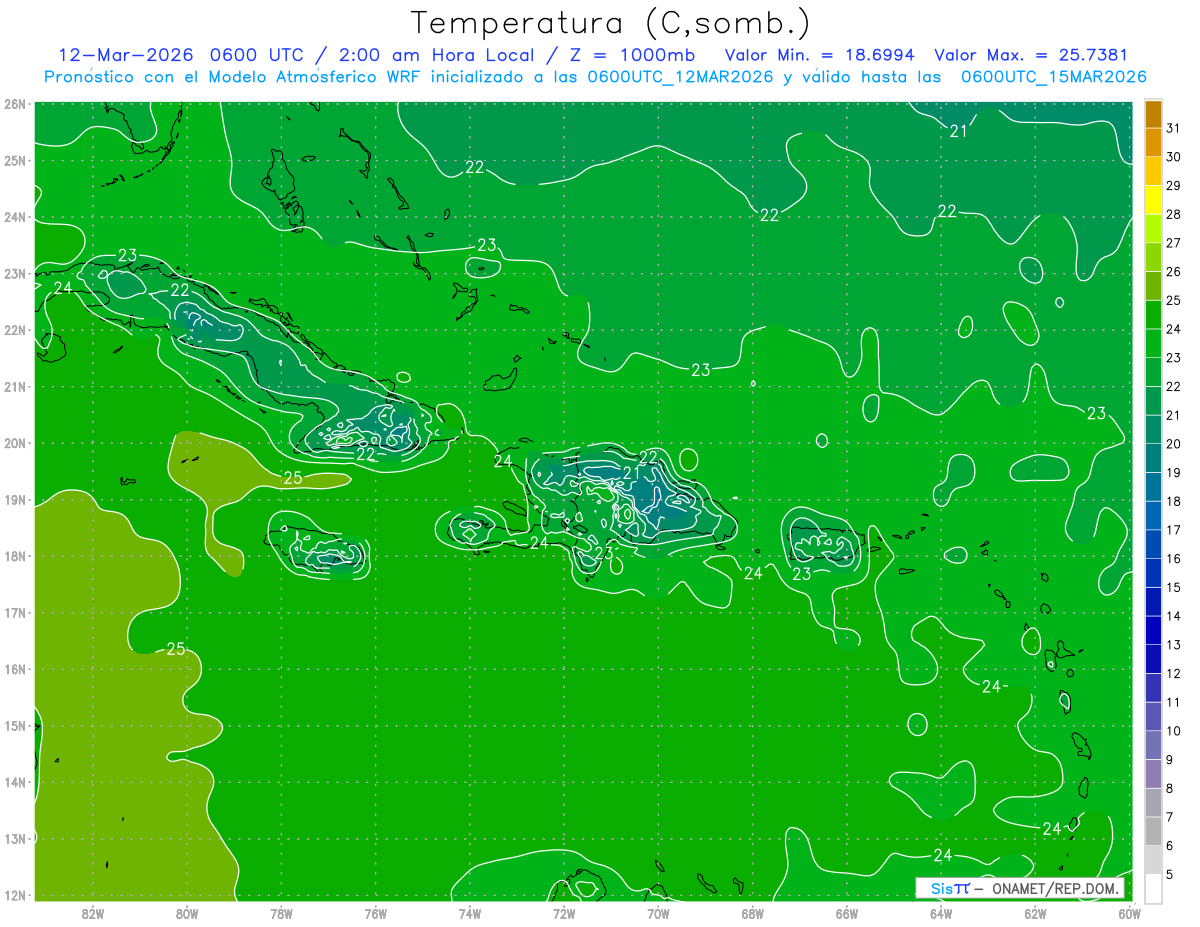Click the latitude label "12N"
1200x927 pixels.
(x=15, y=895)
